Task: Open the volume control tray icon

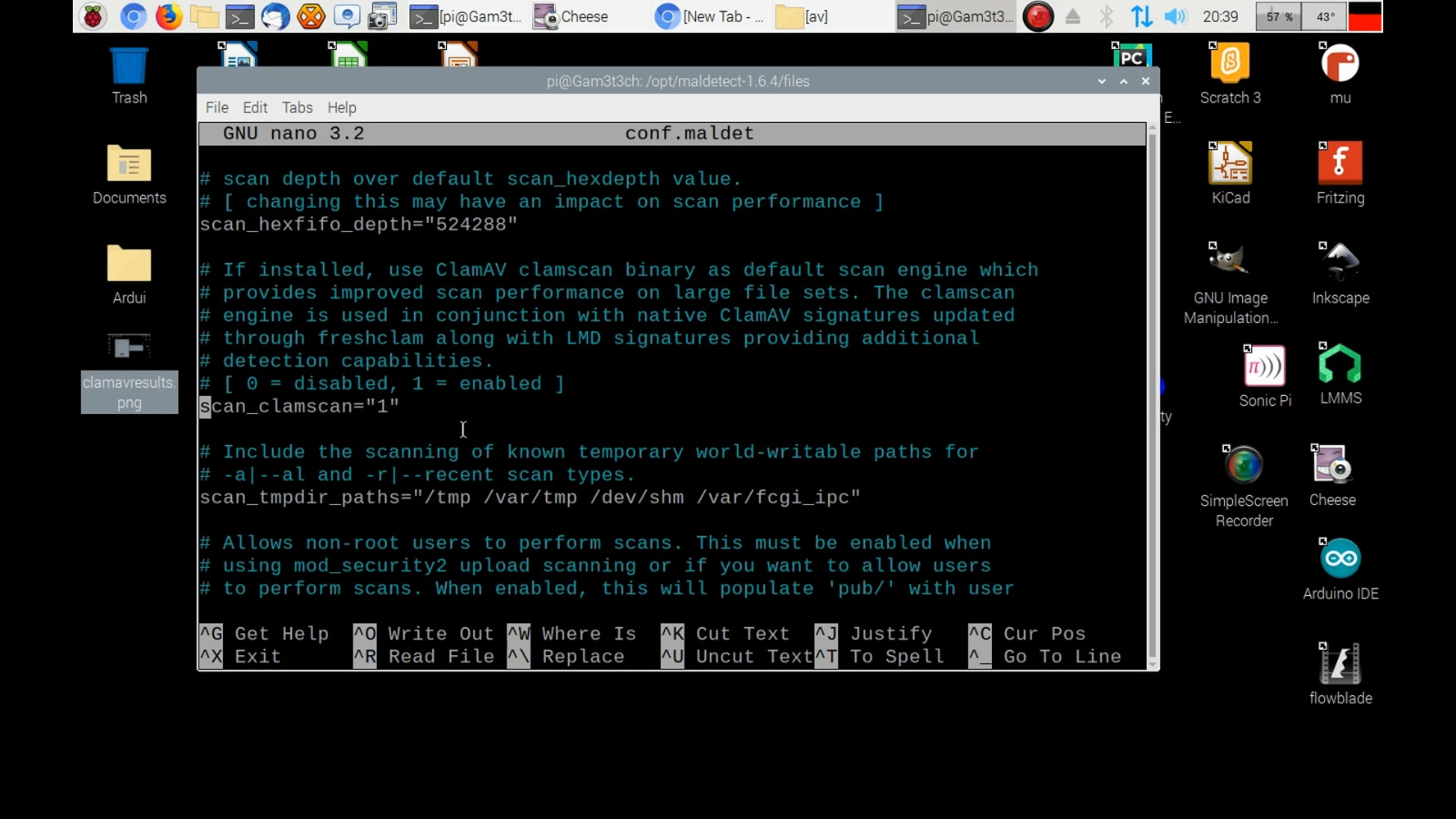Action: point(1176,16)
